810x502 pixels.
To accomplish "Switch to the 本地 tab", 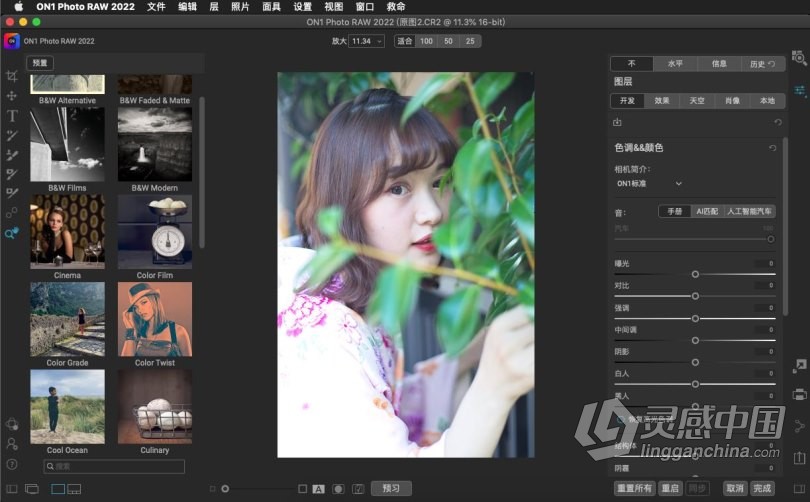I will 767,101.
